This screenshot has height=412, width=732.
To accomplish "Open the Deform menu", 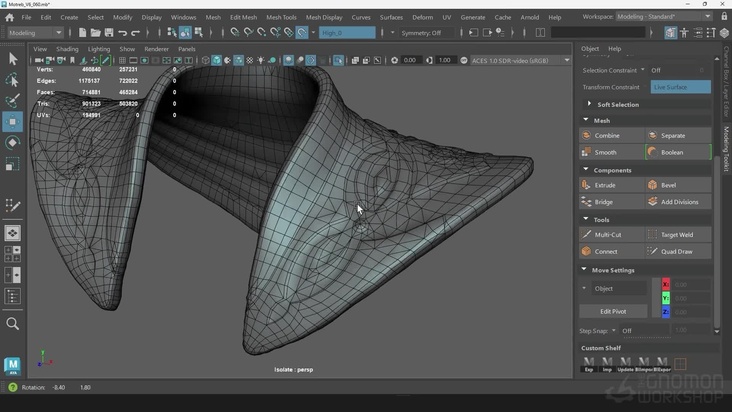I will [x=422, y=17].
